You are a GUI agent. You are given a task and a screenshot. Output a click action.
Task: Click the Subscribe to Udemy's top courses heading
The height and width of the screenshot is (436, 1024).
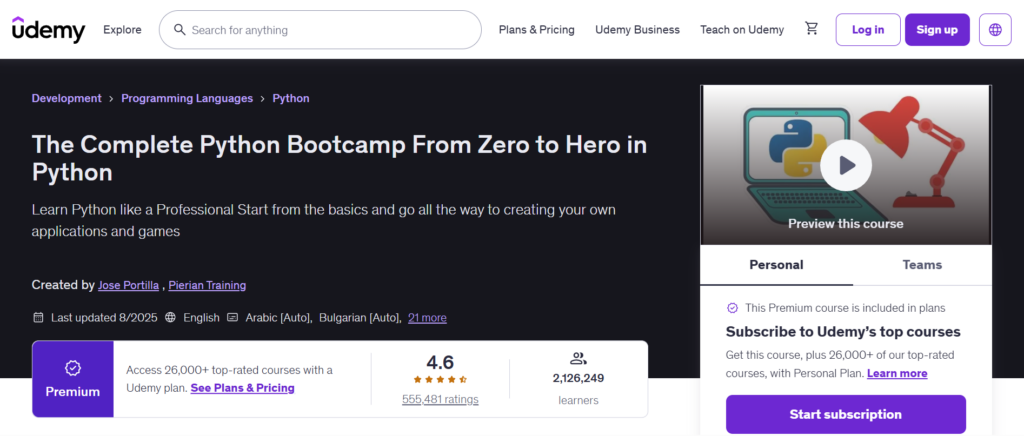[843, 332]
